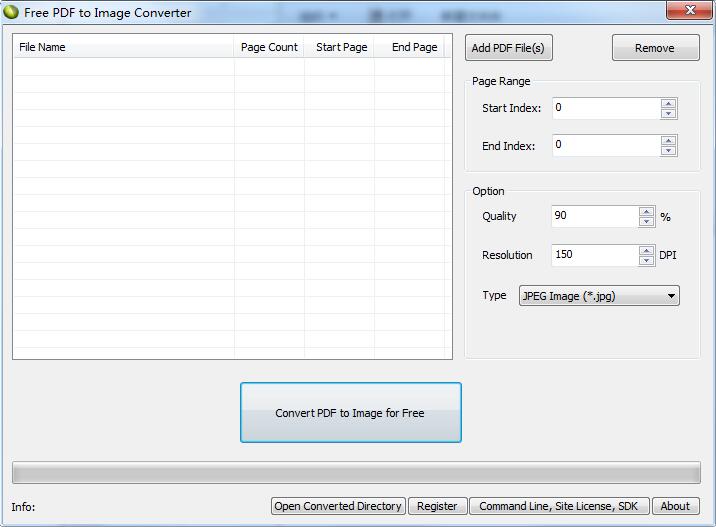Click the Page Count column header
This screenshot has width=716, height=527.
[269, 47]
